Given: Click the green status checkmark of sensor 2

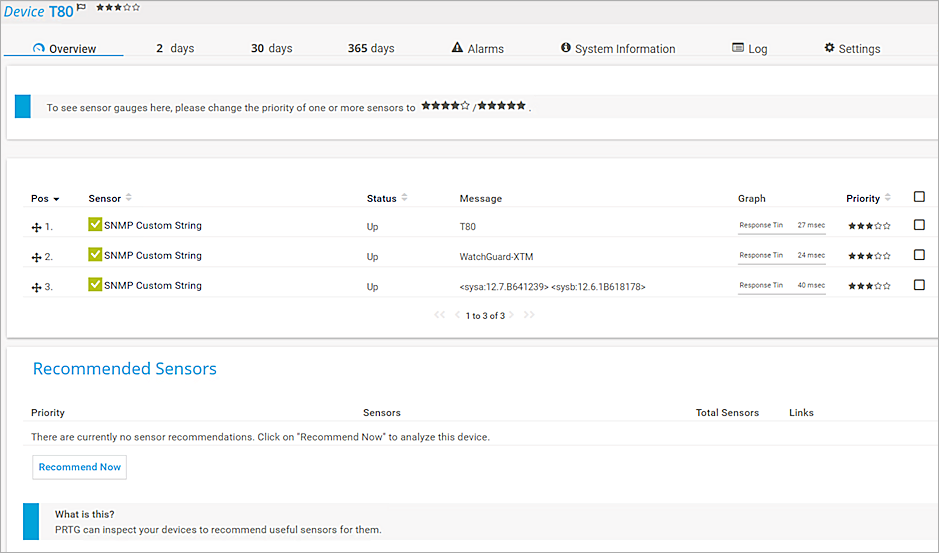Looking at the screenshot, I should (95, 255).
